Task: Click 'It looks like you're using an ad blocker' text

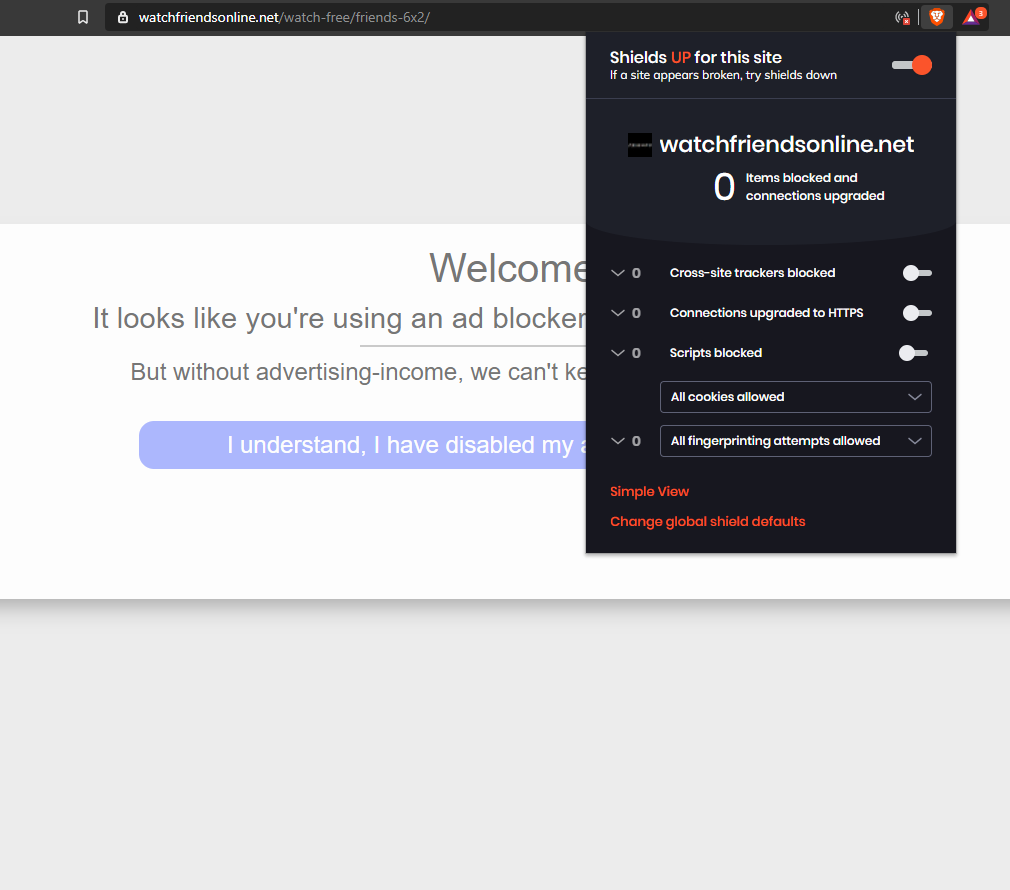Action: pyautogui.click(x=339, y=318)
